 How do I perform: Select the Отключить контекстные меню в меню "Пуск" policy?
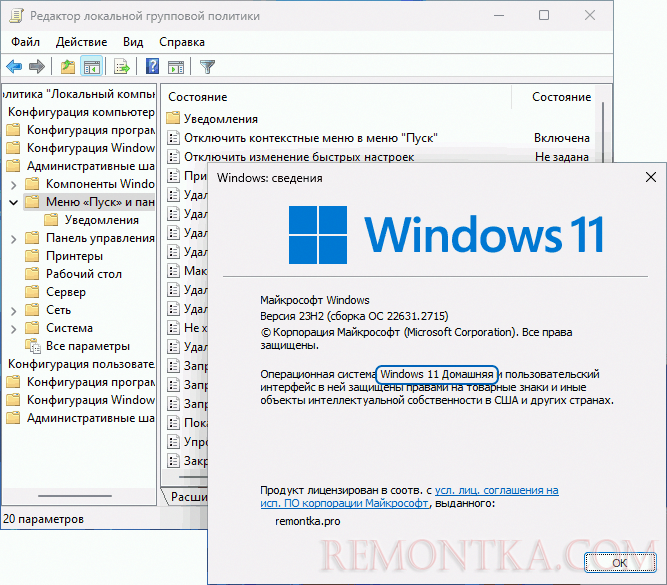tap(311, 138)
